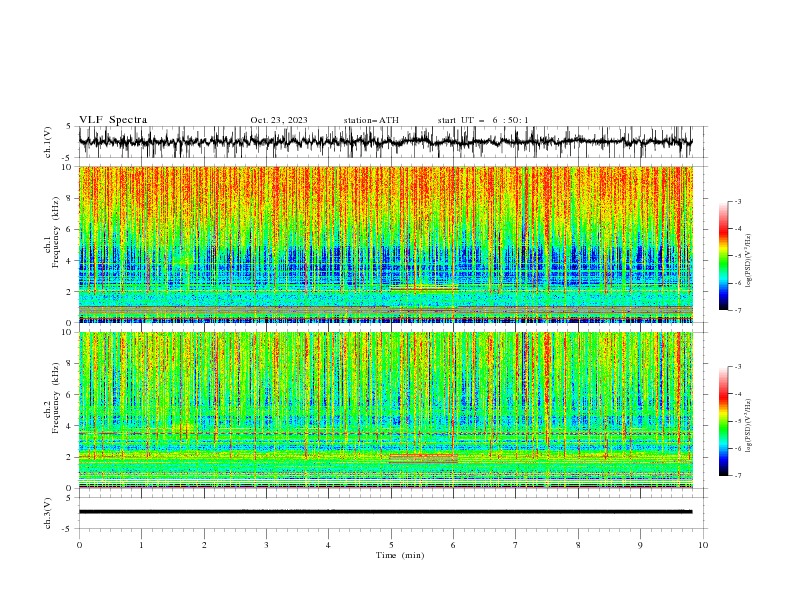Click the ch.2 spectrogram color bar

723,421
